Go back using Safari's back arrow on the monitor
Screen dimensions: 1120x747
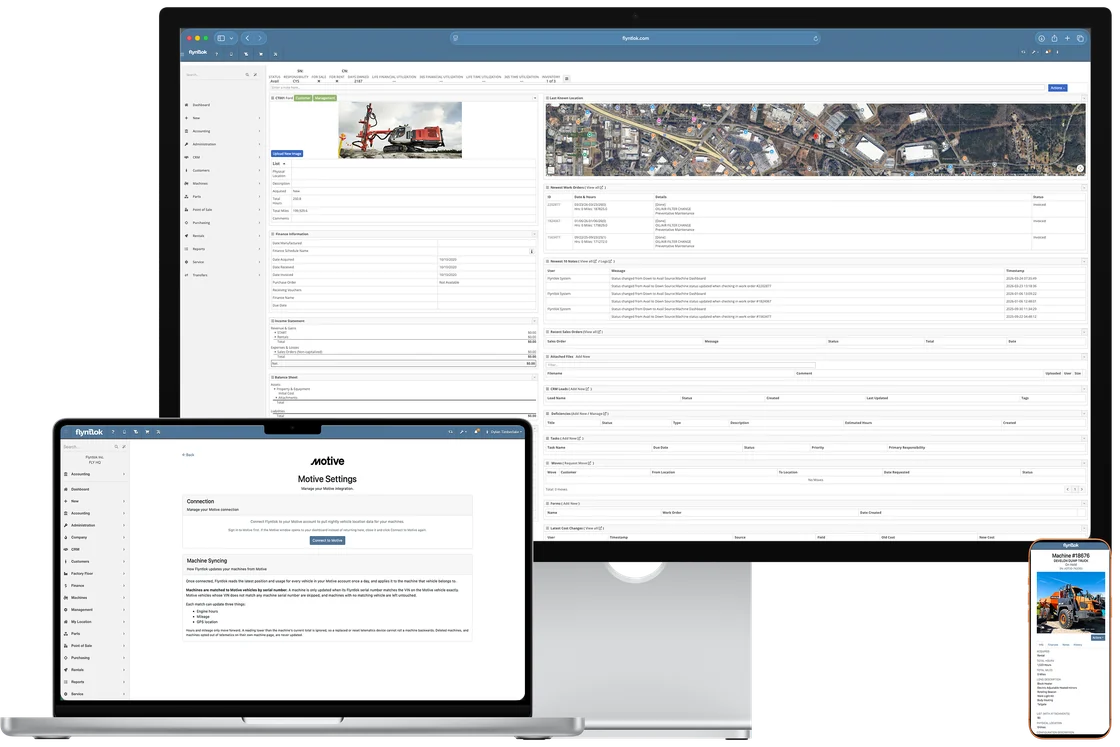click(x=247, y=39)
